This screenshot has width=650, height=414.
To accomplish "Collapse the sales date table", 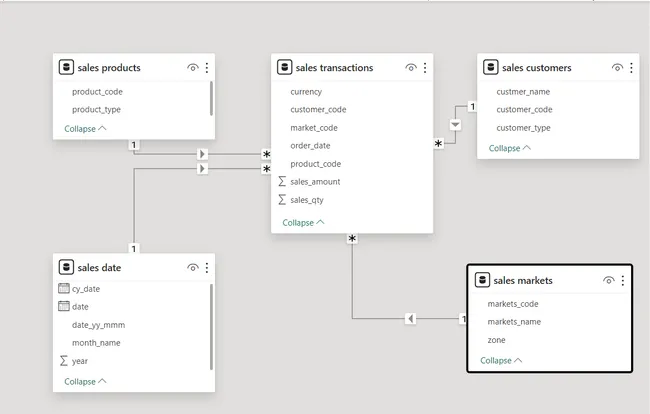I will 85,381.
